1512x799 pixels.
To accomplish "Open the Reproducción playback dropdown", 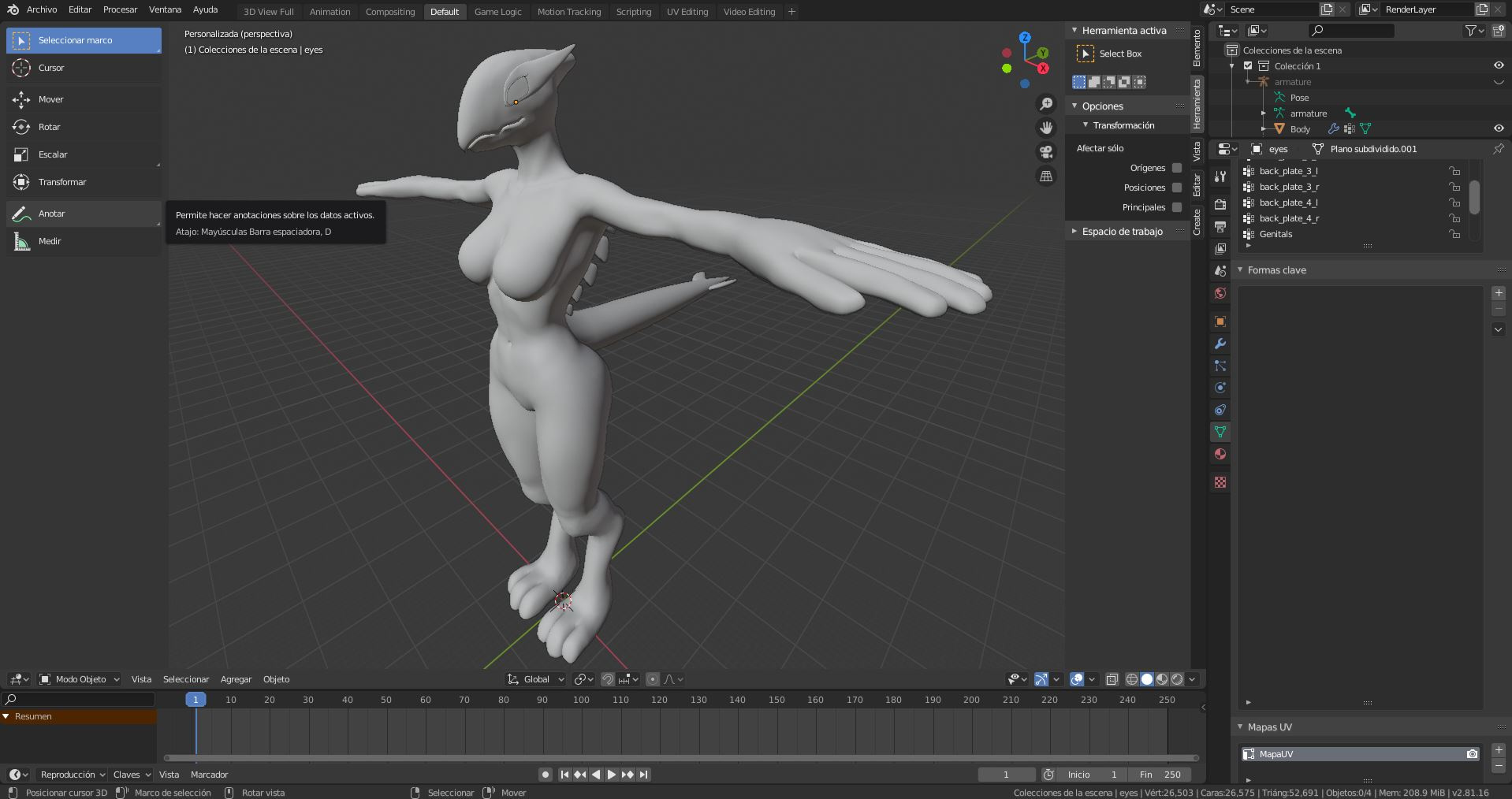I will pyautogui.click(x=73, y=775).
